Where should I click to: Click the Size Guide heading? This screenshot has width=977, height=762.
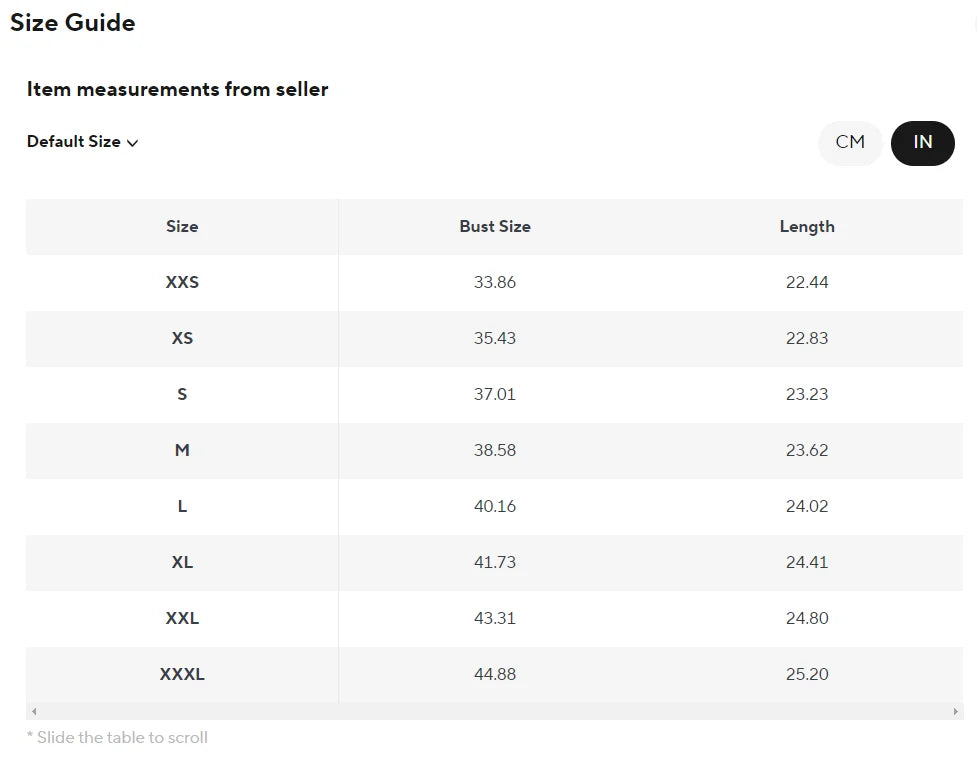pyautogui.click(x=73, y=23)
